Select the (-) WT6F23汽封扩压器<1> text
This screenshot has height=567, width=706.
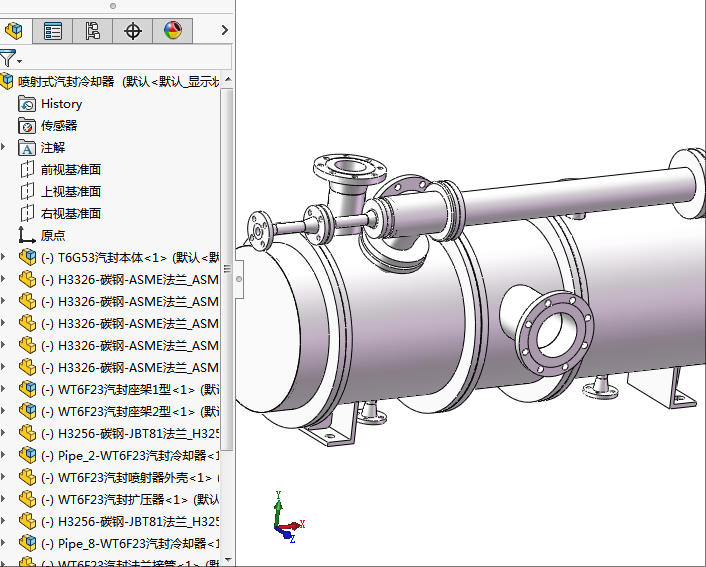click(114, 499)
